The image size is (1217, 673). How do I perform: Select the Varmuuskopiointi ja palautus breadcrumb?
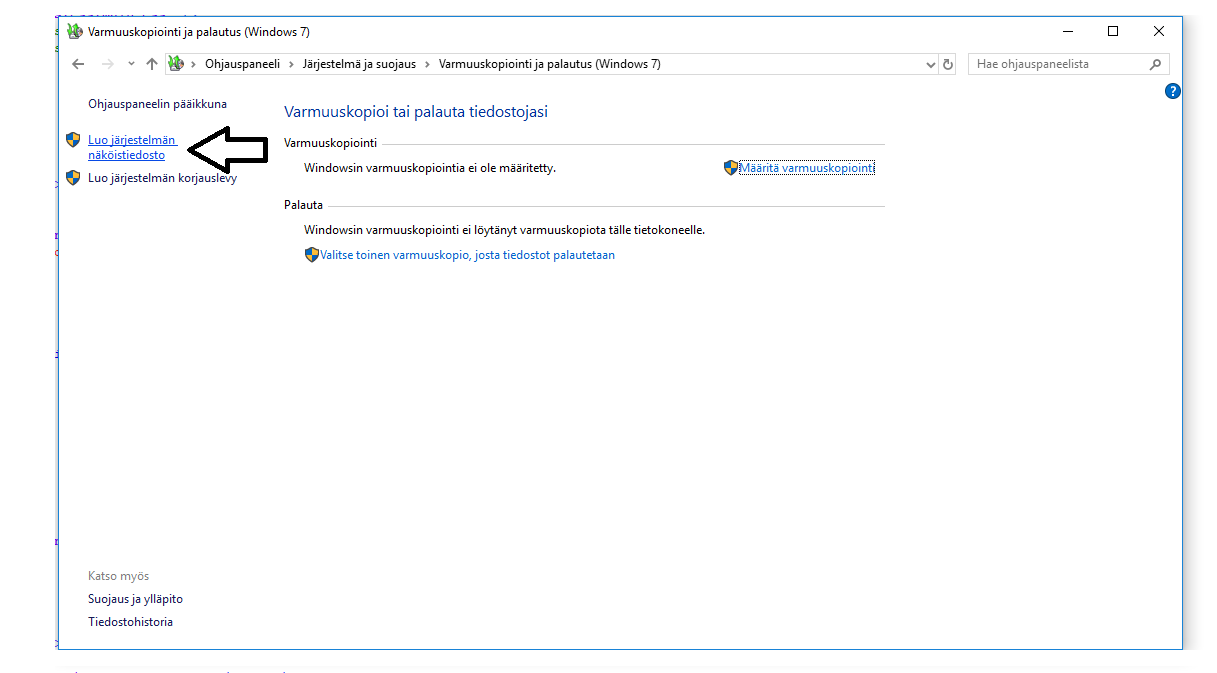(550, 64)
